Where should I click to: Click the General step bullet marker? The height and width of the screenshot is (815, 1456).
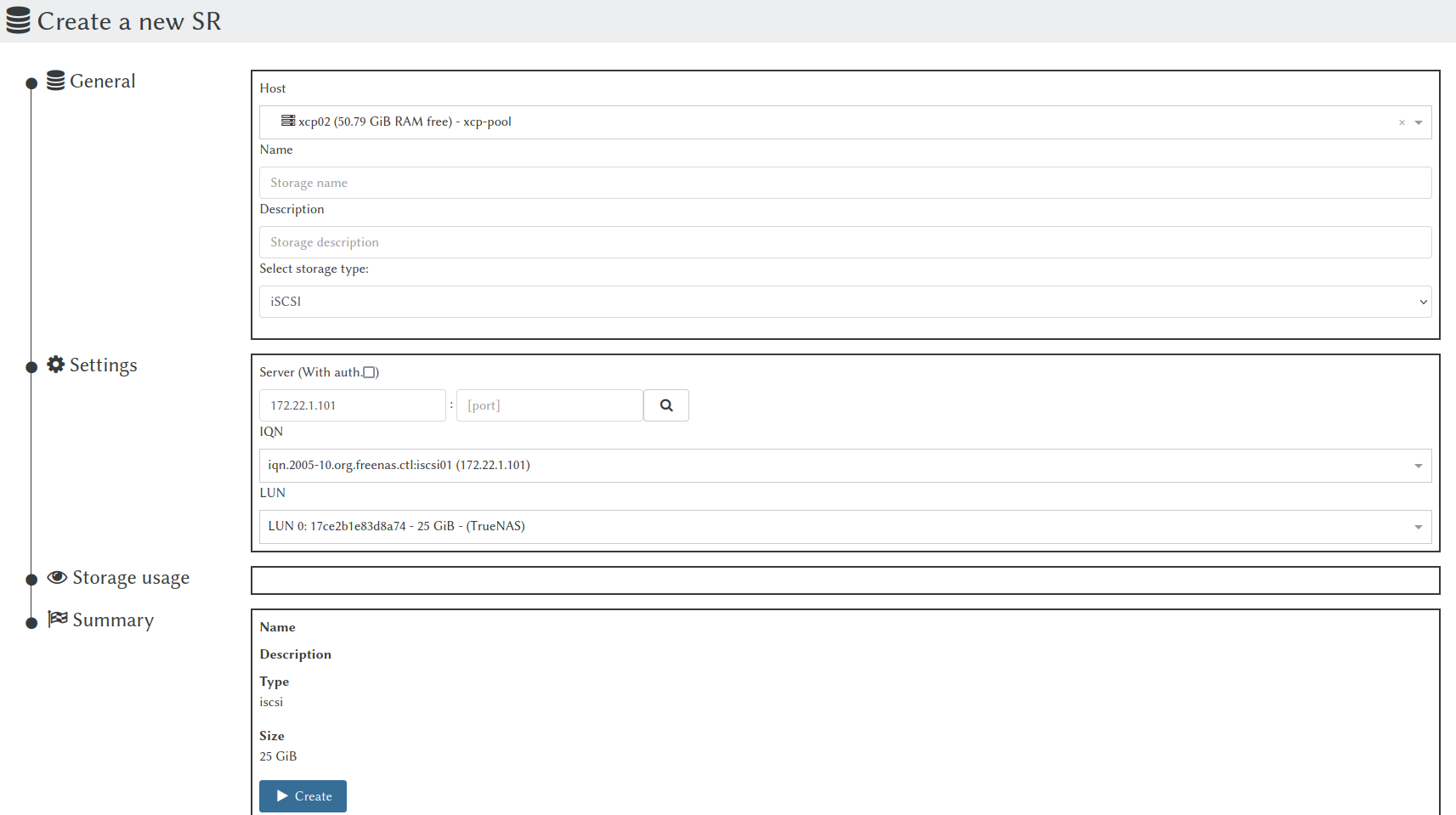coord(31,82)
